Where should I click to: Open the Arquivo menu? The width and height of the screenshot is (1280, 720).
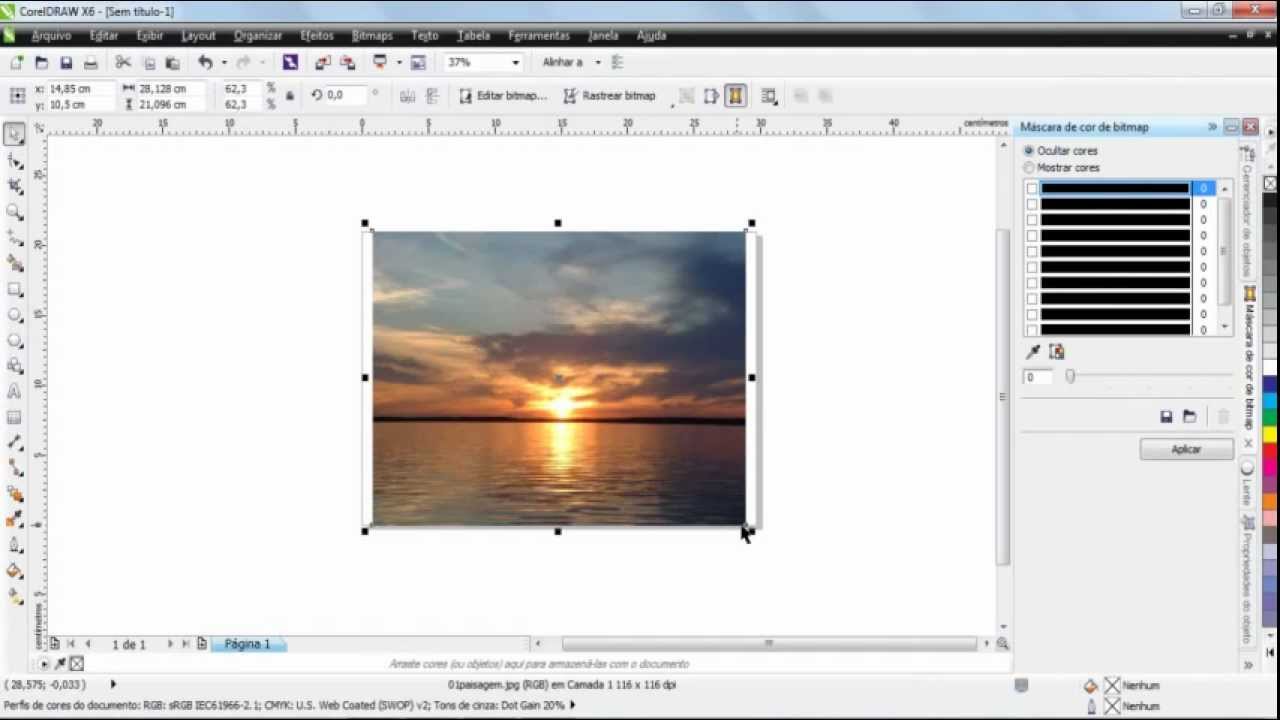51,35
